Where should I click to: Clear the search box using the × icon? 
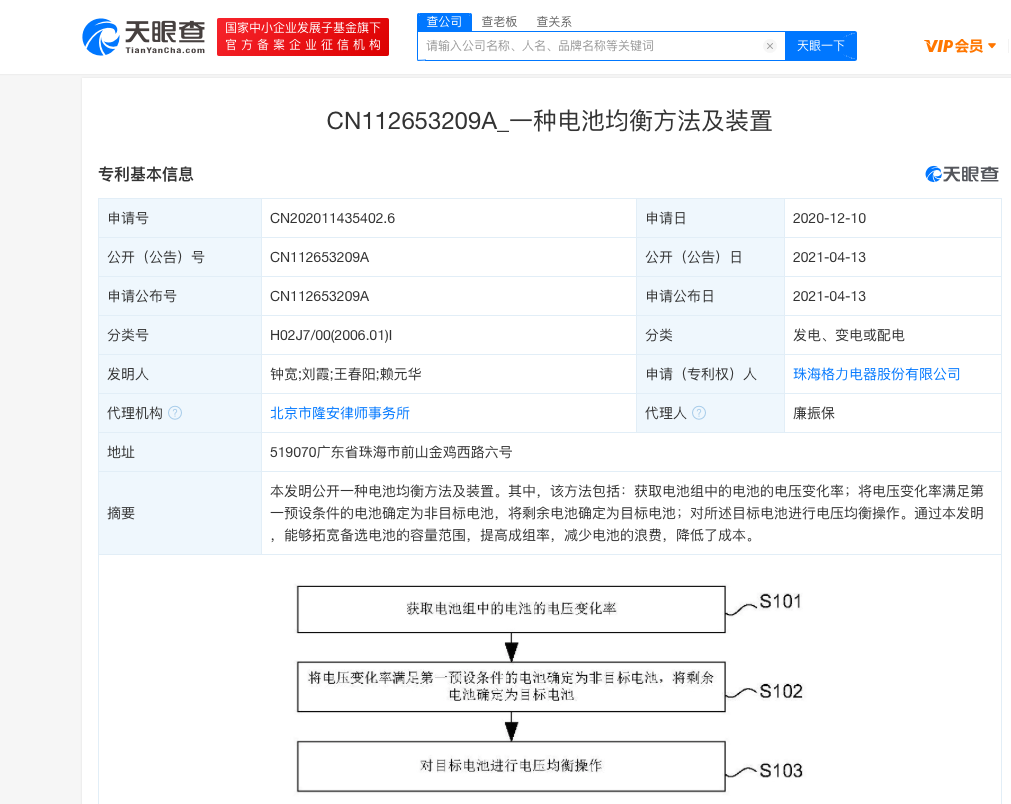pyautogui.click(x=769, y=46)
